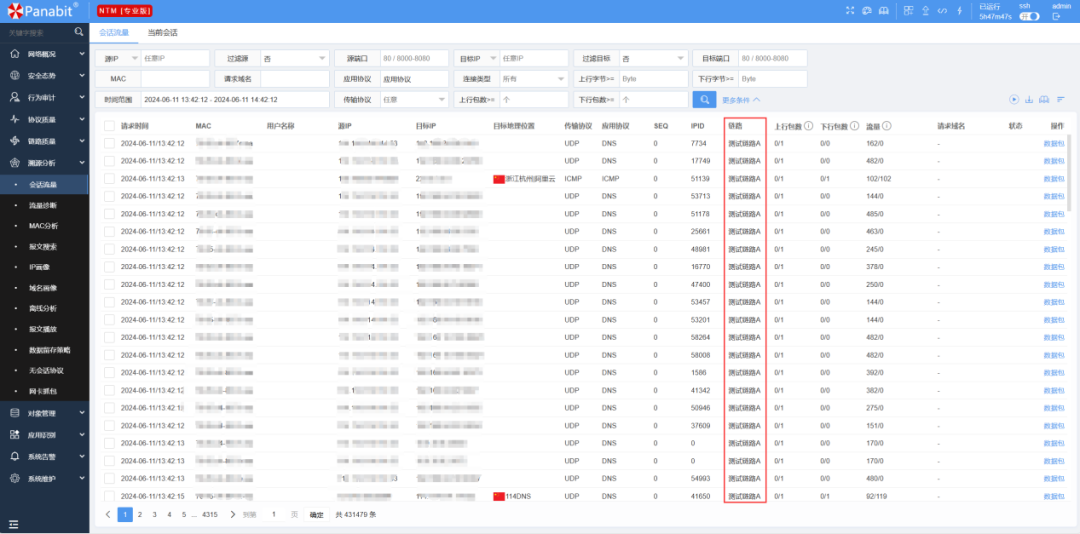Click the 系统维护 gear icon in sidebar
Screen dimensions: 1080x534
(x=14, y=478)
